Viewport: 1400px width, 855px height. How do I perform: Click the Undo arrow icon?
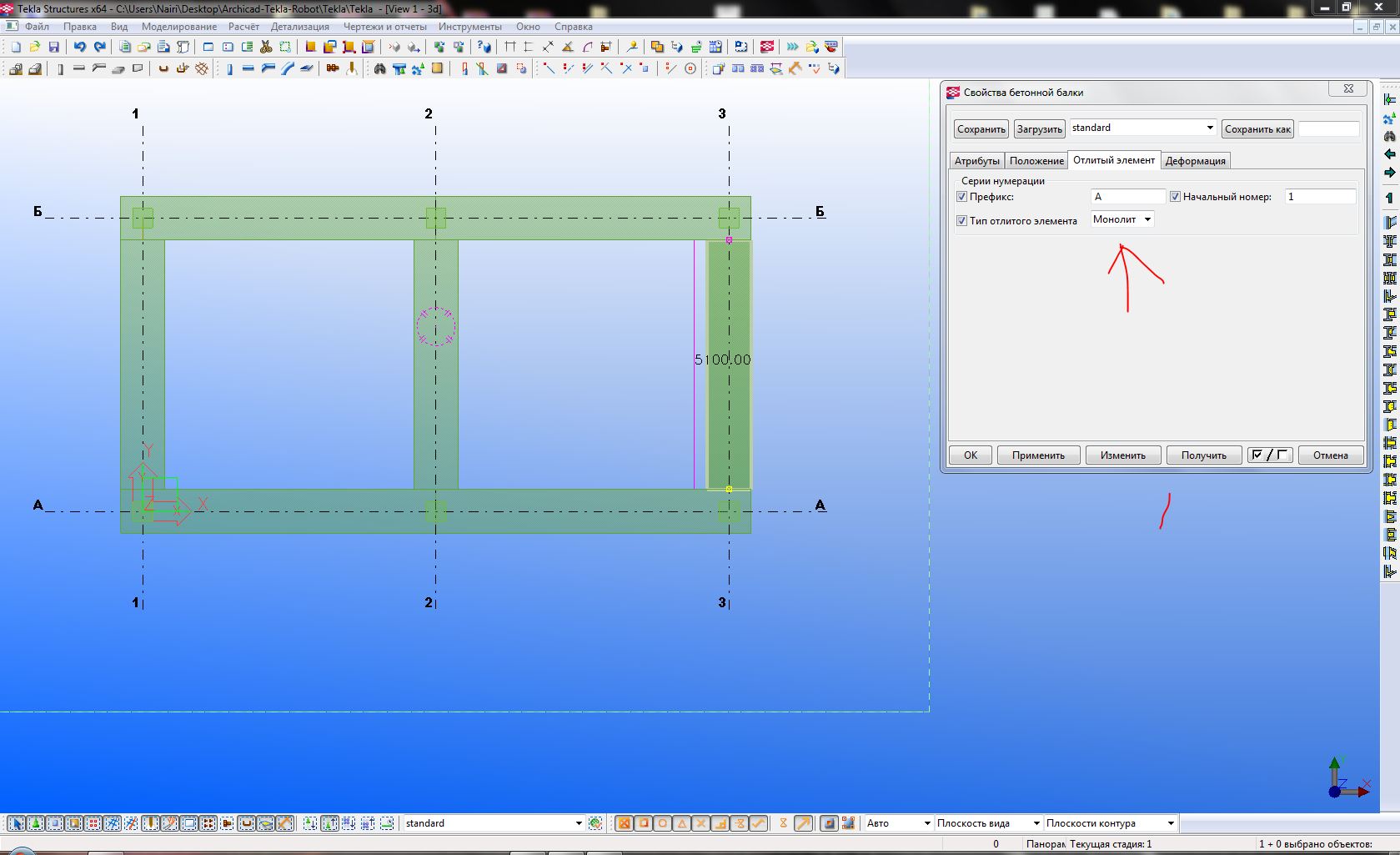pos(79,48)
